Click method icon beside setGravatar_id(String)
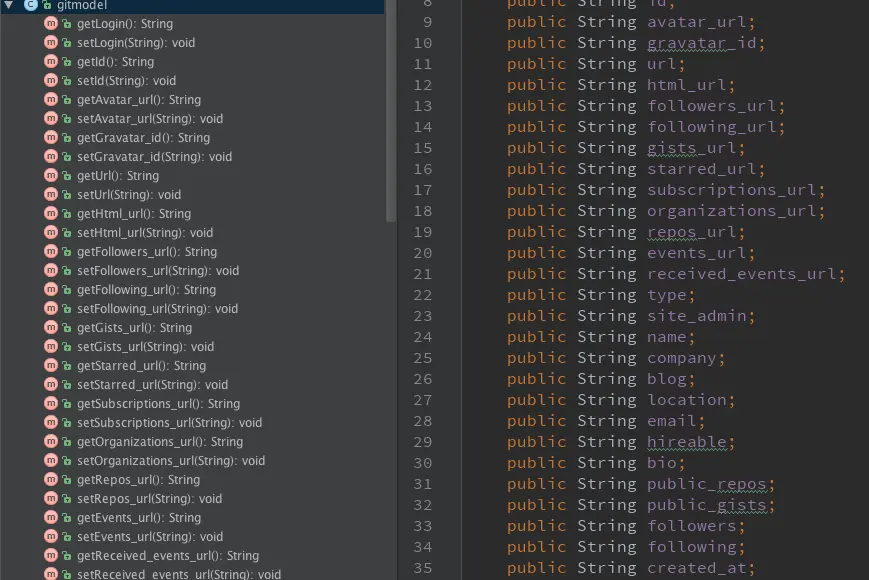The height and width of the screenshot is (580, 869). coord(51,156)
